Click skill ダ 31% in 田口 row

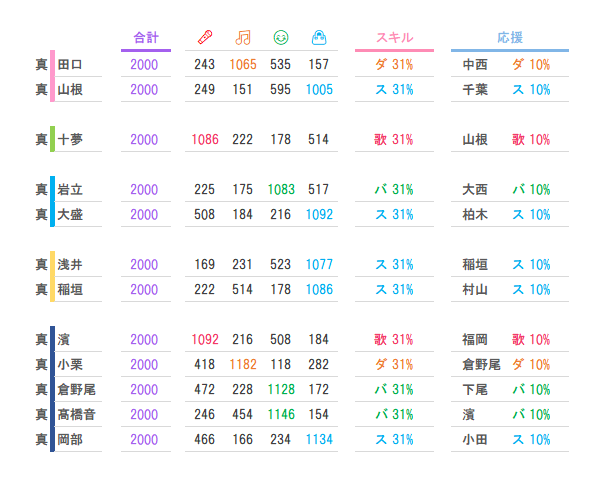[x=394, y=64]
